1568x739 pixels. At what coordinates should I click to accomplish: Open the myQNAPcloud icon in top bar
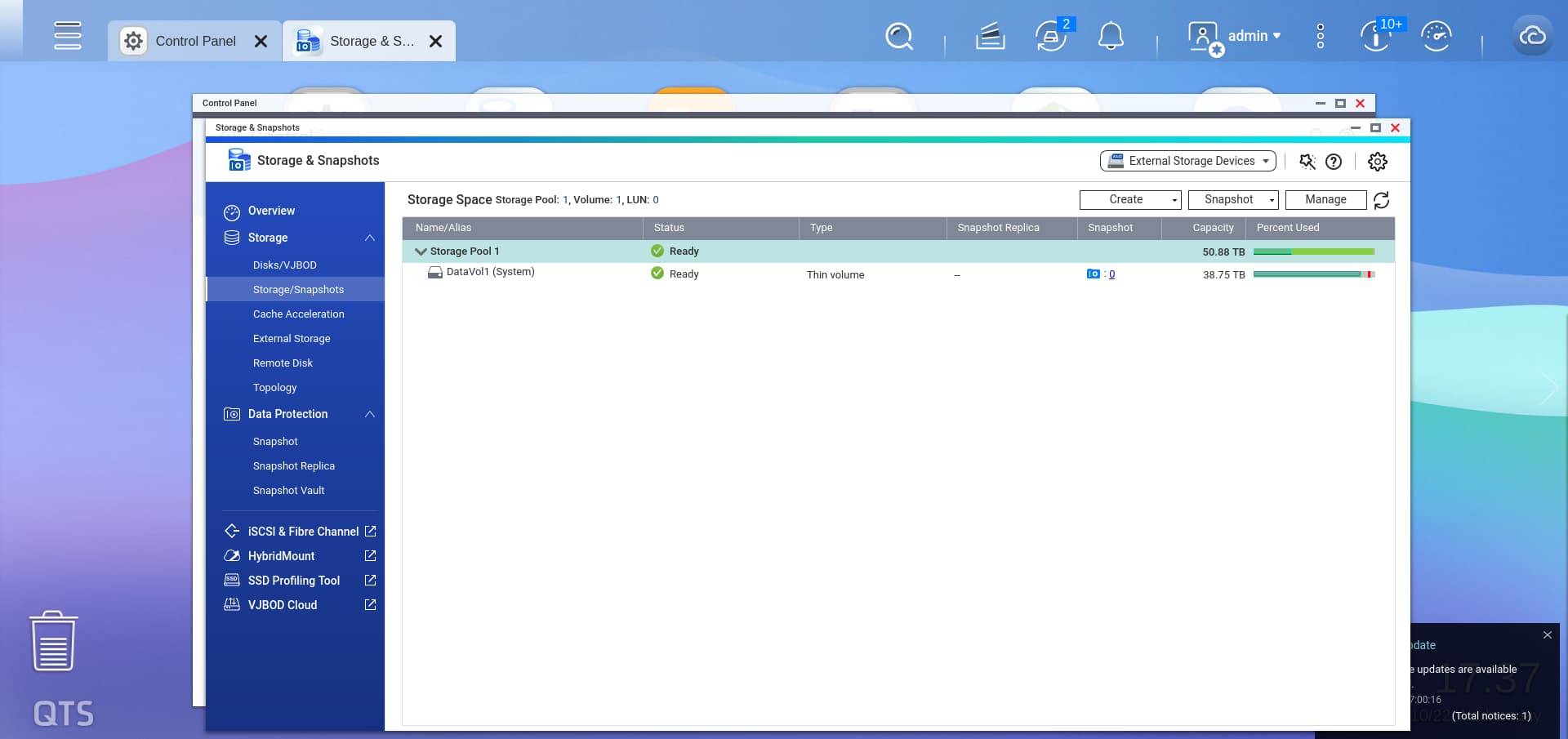1532,37
